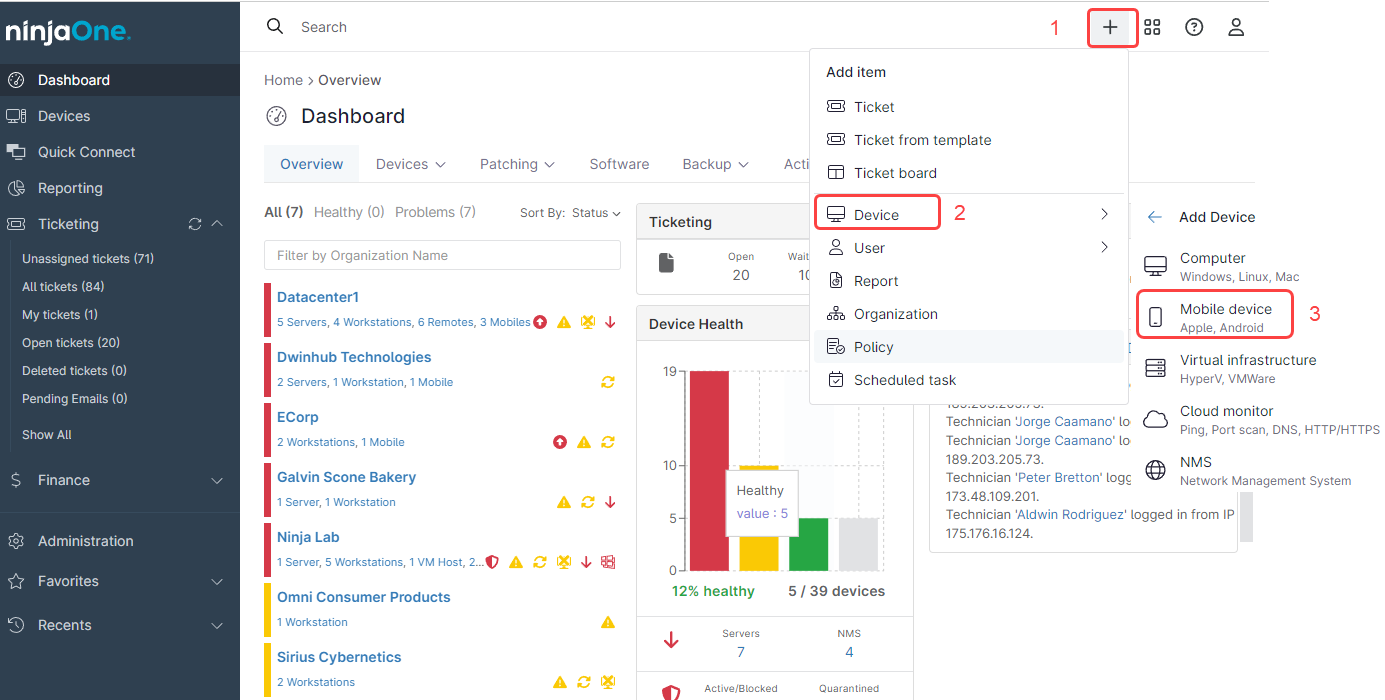1385x700 pixels.
Task: Open the user profile icon
Action: point(1236,28)
